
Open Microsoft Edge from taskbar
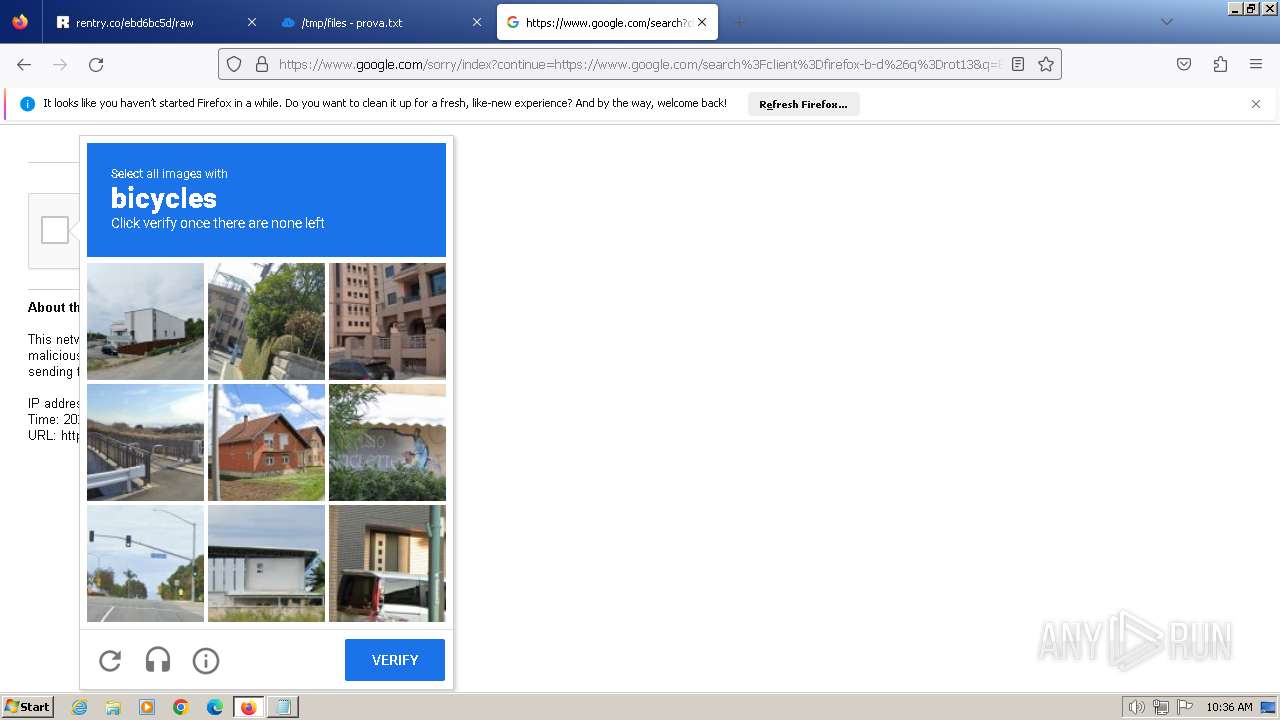click(x=215, y=707)
